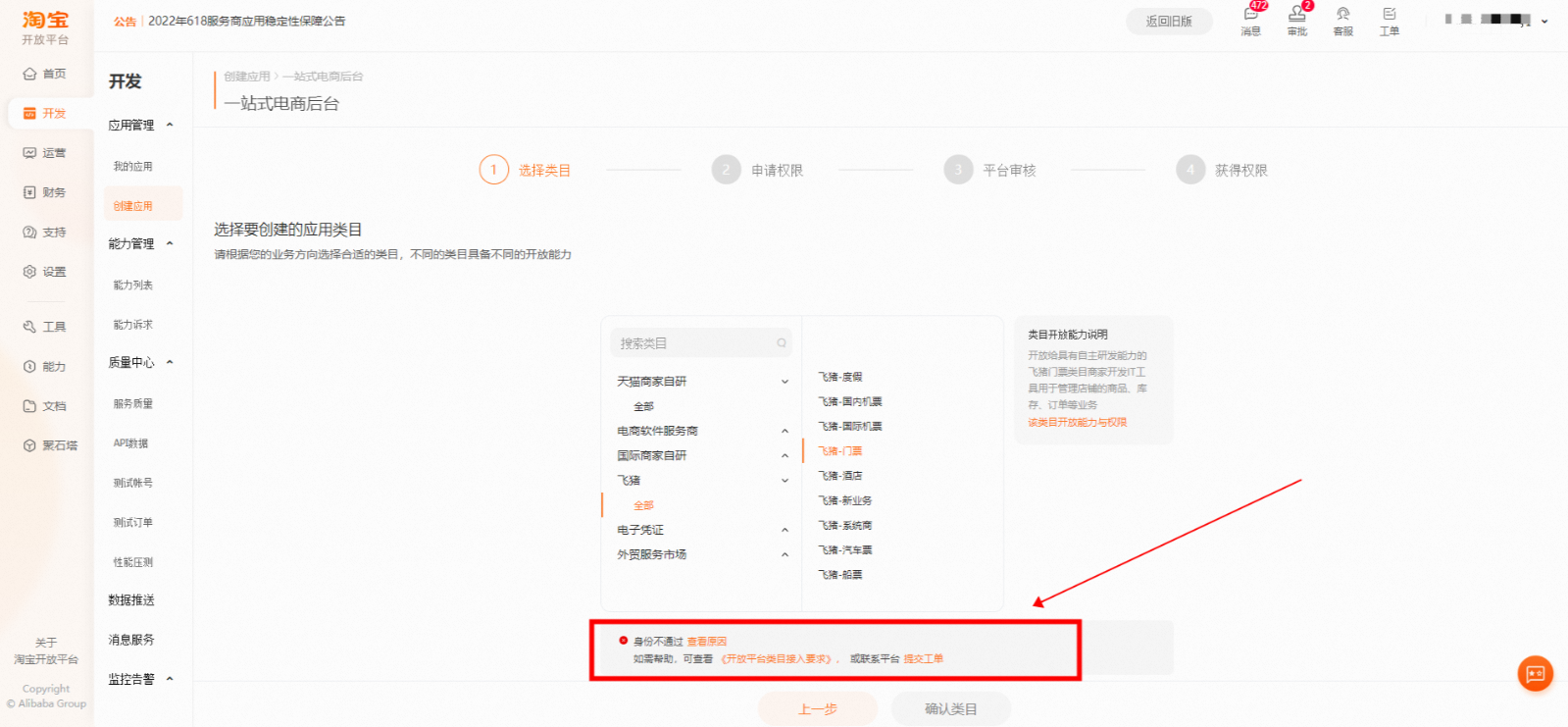
Task: Click the Taobao 淘宝 开放平台 logo
Action: pyautogui.click(x=46, y=26)
